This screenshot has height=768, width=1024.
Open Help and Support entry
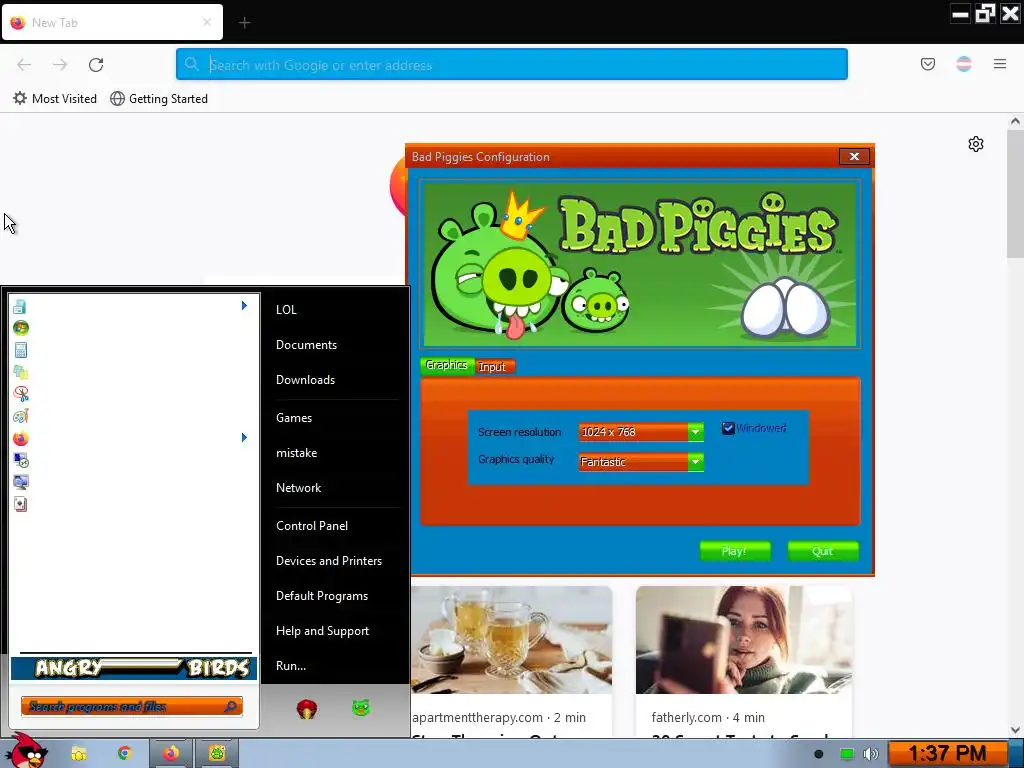322,631
